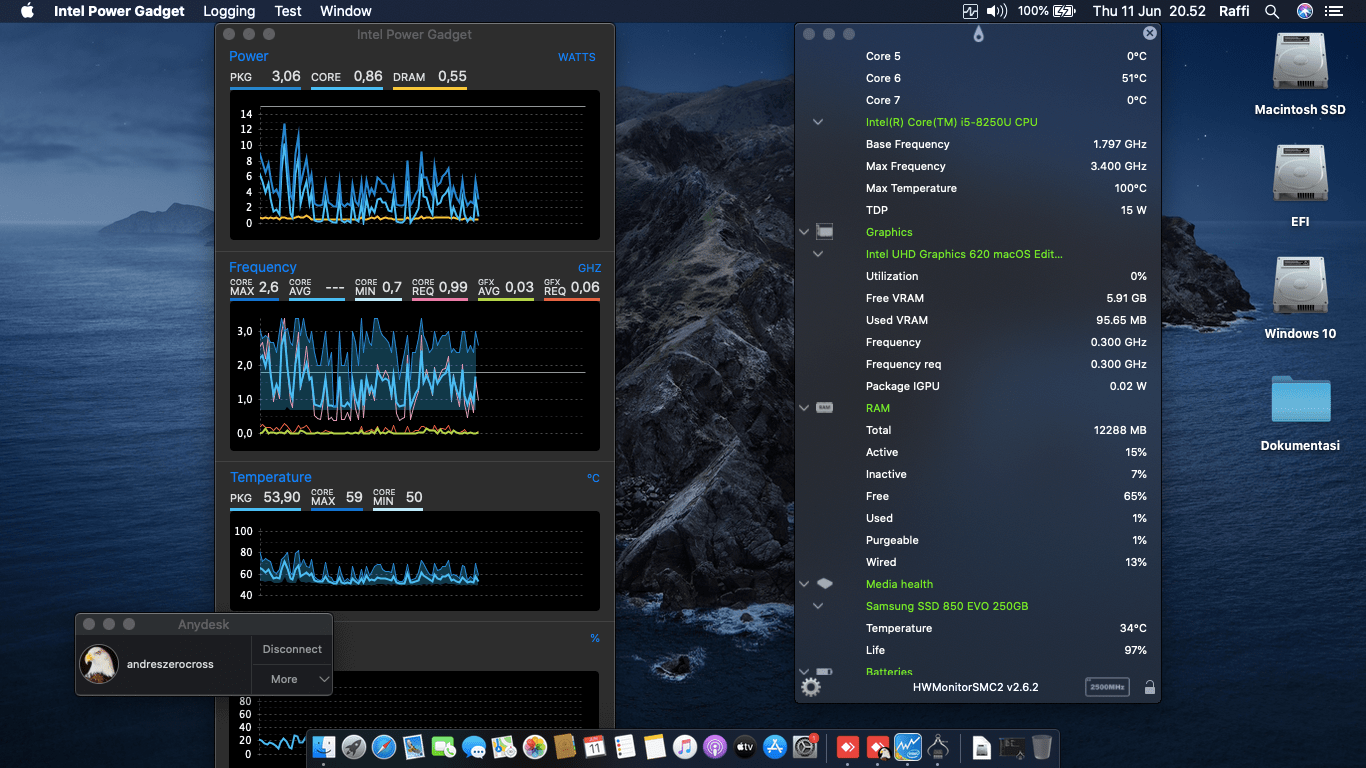Open the Apple menu
Image resolution: width=1366 pixels, height=768 pixels.
point(27,11)
